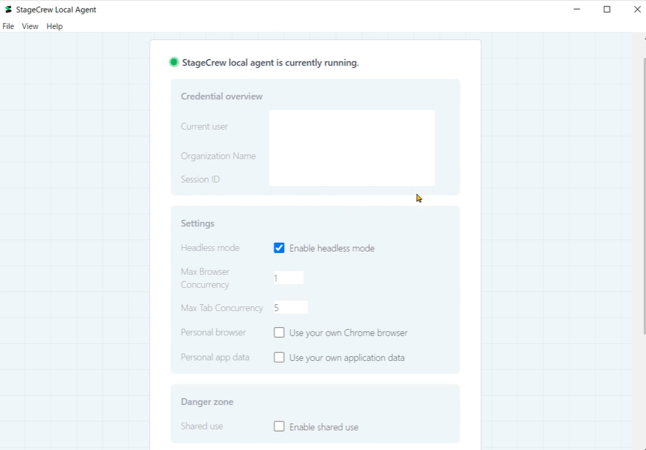
Task: Maximize the StageCrew Local Agent window
Action: 607,9
